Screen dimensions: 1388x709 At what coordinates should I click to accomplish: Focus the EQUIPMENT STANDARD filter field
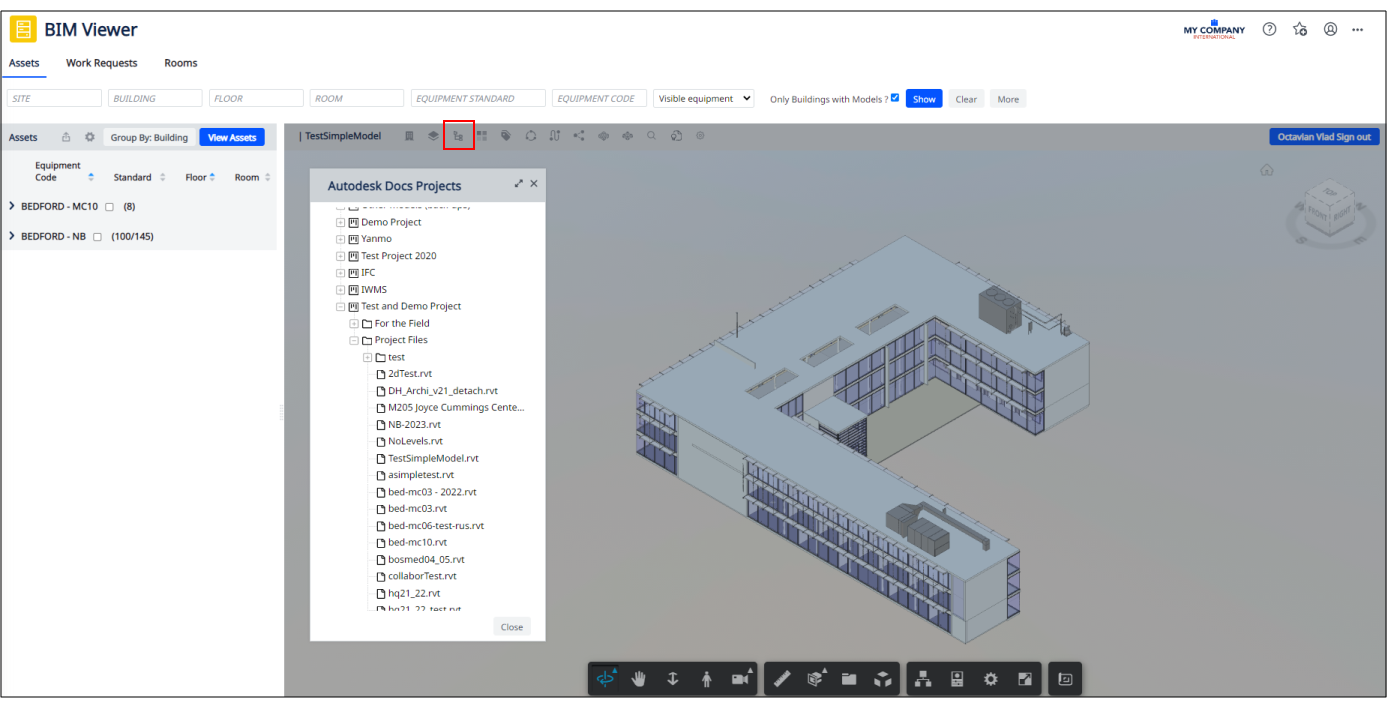(478, 99)
